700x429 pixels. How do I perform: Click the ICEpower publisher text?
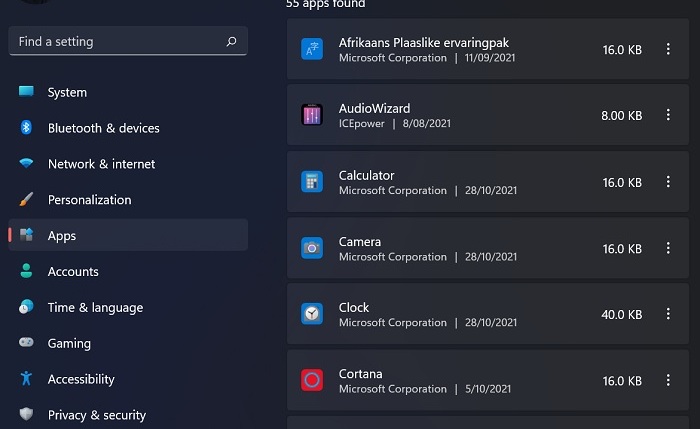(362, 124)
